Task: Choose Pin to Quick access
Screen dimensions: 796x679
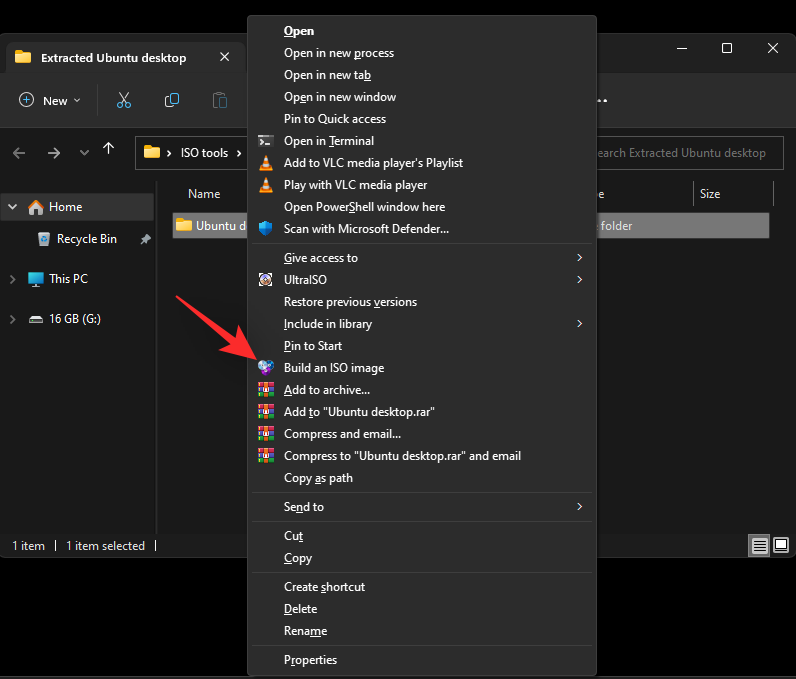Action: click(422, 119)
